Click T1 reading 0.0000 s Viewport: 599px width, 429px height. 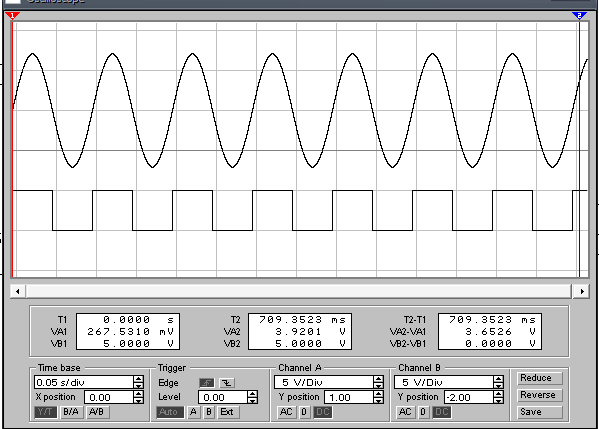[138, 319]
